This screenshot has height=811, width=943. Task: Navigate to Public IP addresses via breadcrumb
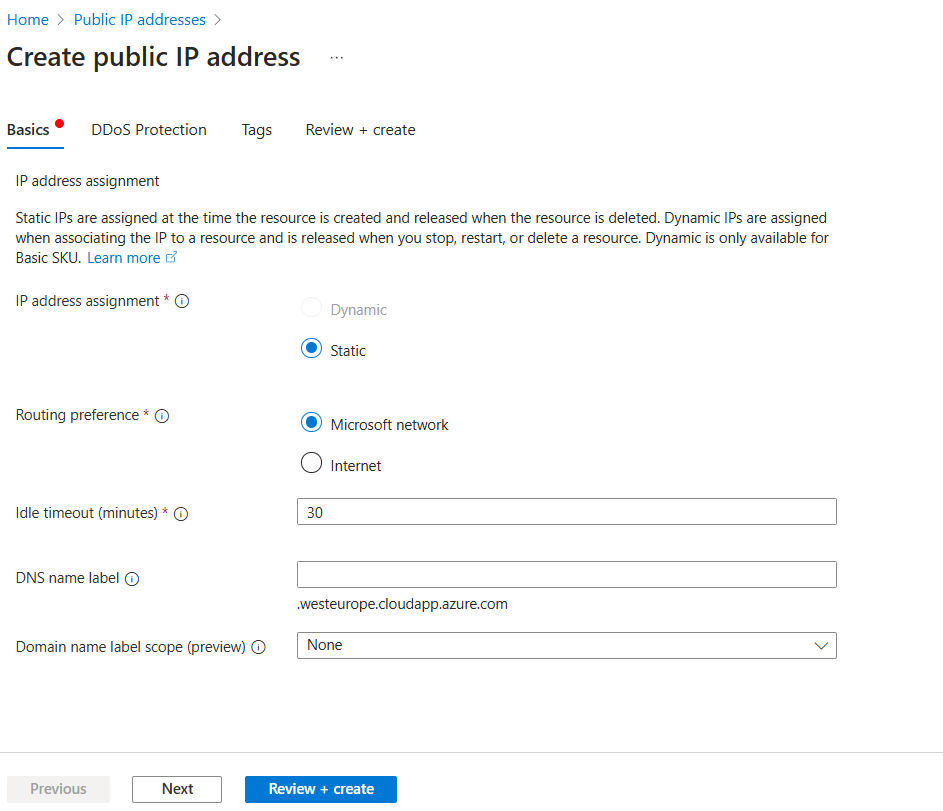pos(139,19)
